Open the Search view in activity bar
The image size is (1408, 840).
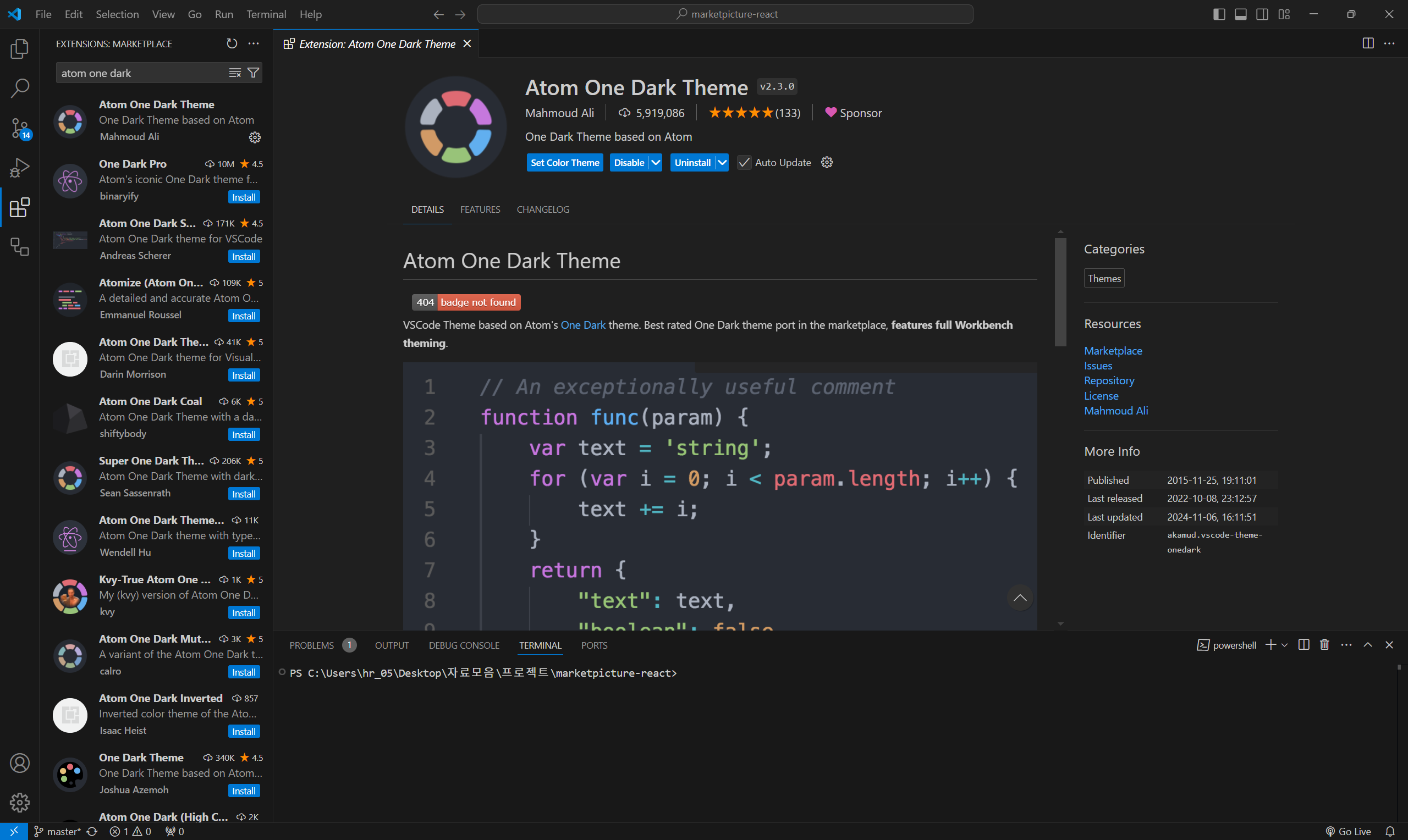point(20,89)
